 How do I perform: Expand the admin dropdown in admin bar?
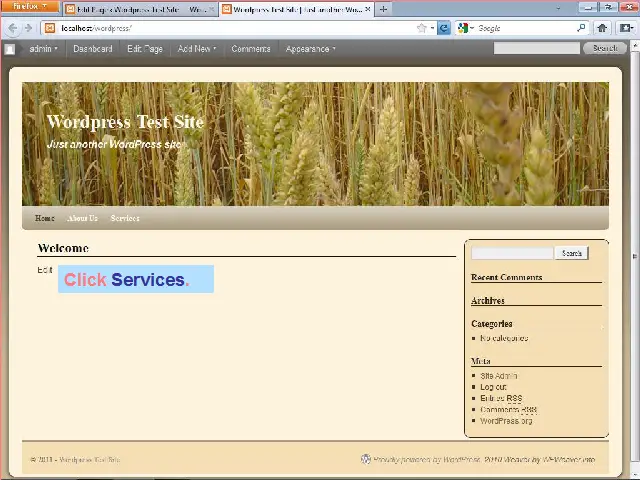(x=44, y=49)
